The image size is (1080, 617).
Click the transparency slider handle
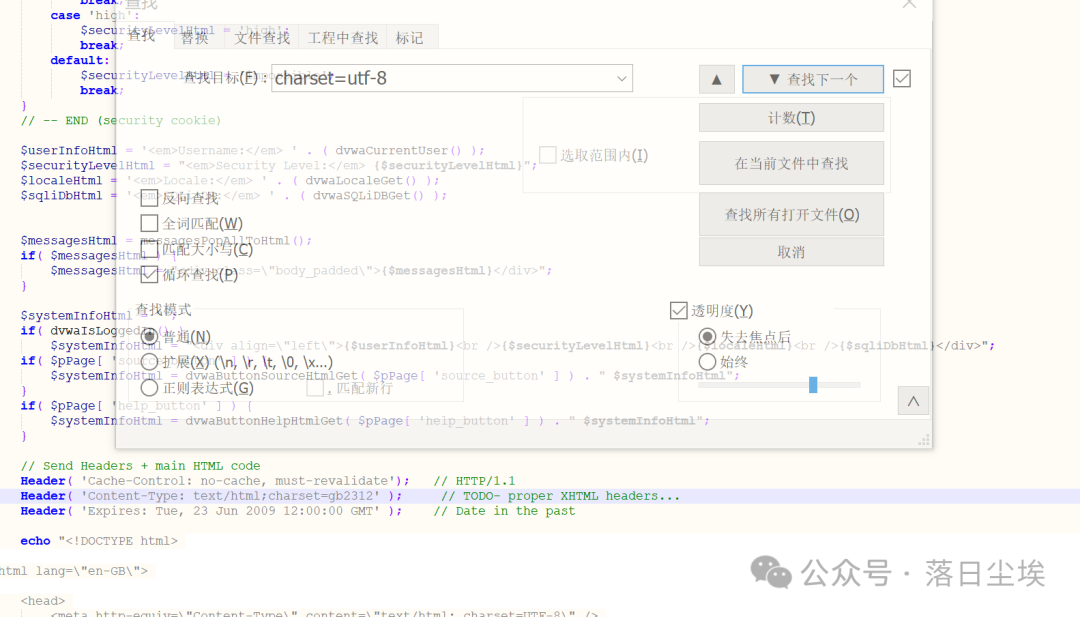click(x=813, y=385)
